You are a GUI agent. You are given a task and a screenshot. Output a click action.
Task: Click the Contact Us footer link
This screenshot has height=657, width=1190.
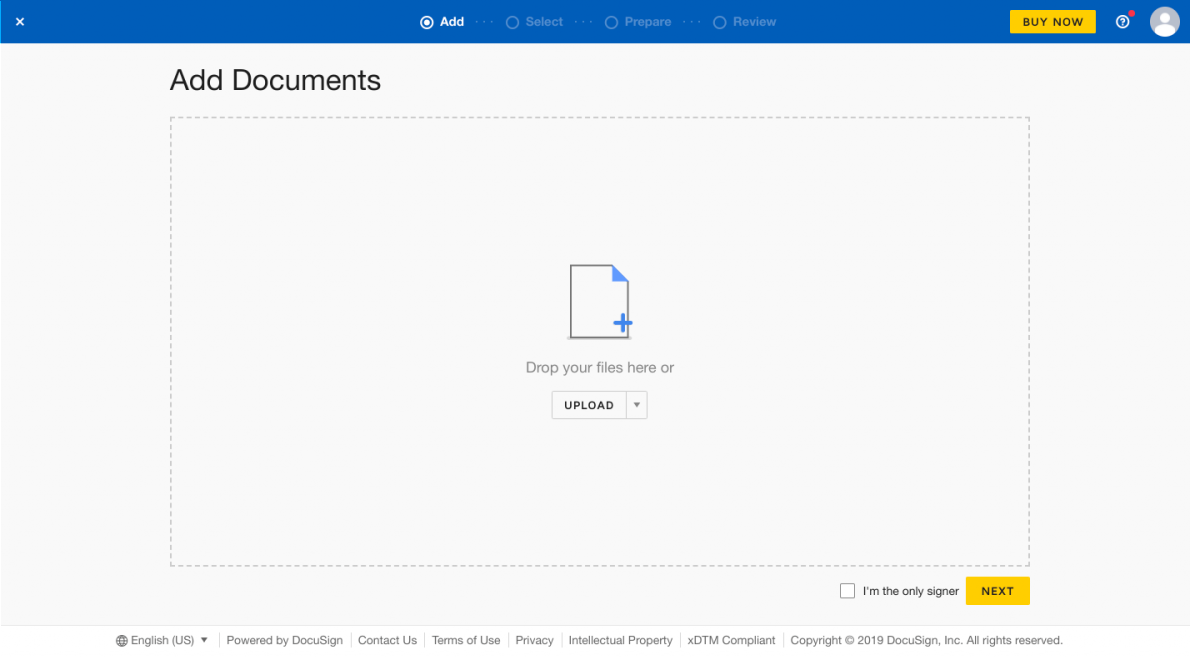click(387, 640)
